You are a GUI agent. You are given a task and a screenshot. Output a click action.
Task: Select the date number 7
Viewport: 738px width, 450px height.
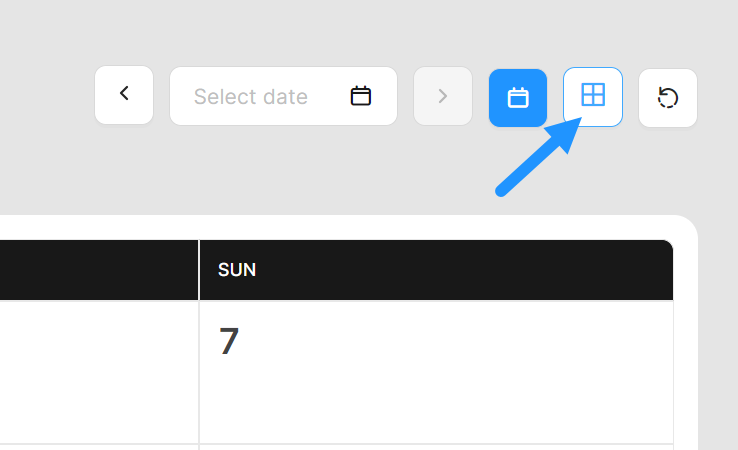point(229,342)
